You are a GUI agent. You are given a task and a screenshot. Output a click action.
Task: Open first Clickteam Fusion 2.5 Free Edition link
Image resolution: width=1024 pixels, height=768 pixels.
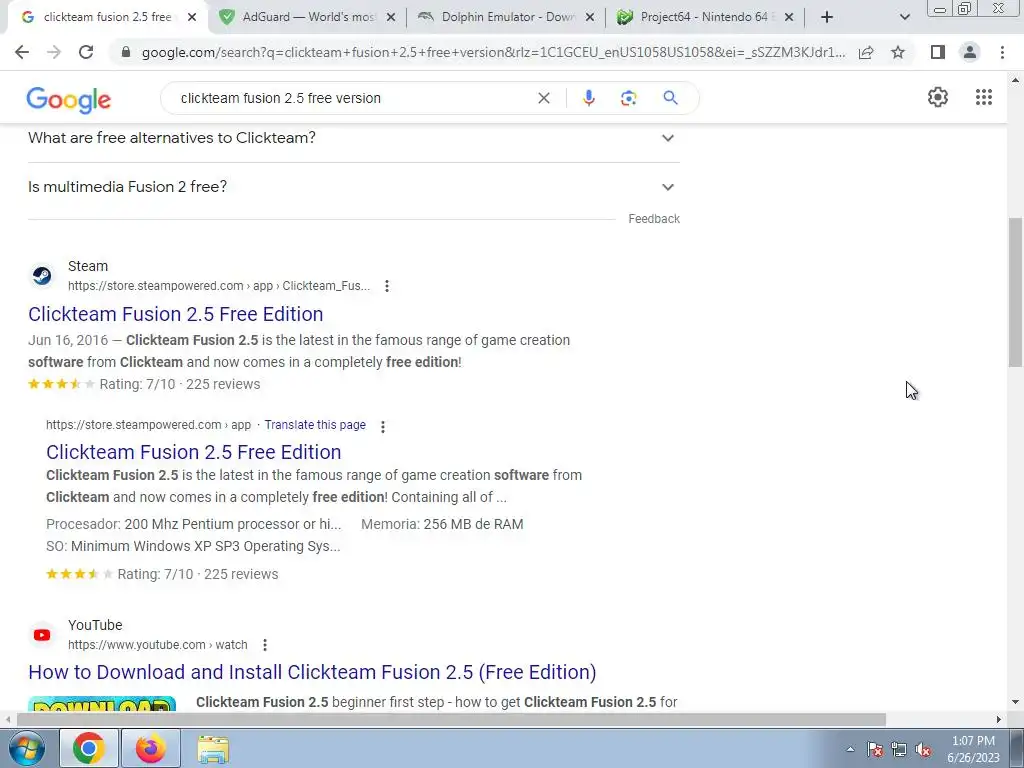tap(176, 314)
